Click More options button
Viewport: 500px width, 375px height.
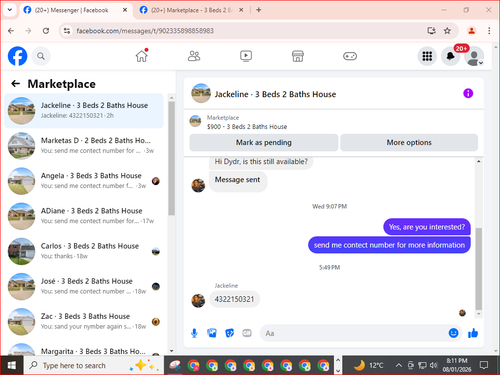[409, 142]
